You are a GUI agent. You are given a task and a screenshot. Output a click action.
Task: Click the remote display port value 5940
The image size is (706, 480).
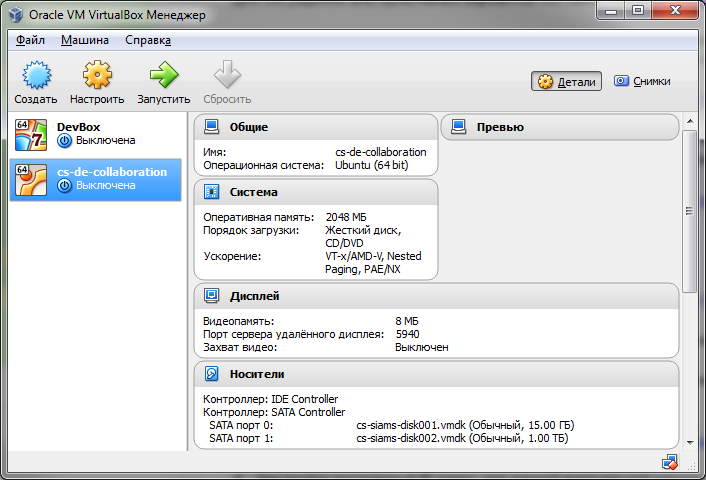pyautogui.click(x=407, y=334)
